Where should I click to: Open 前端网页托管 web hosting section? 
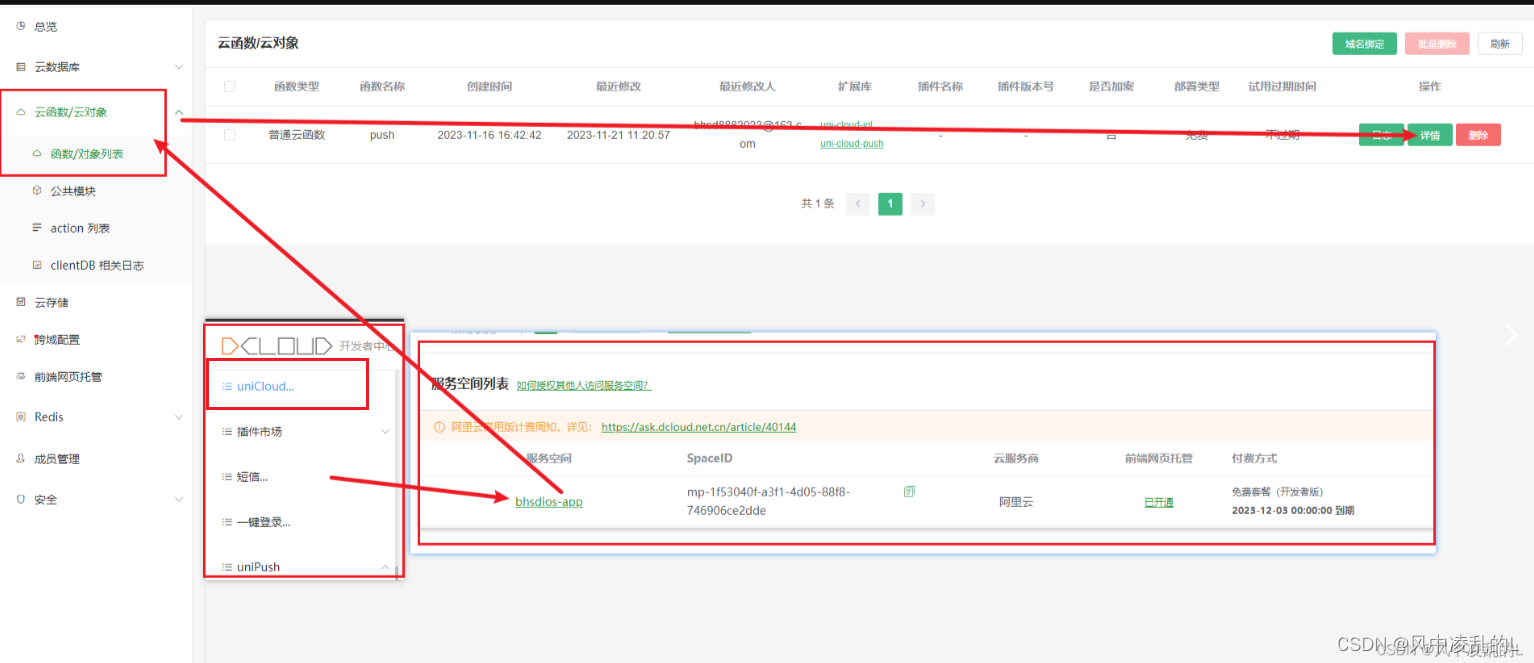pyautogui.click(x=53, y=377)
